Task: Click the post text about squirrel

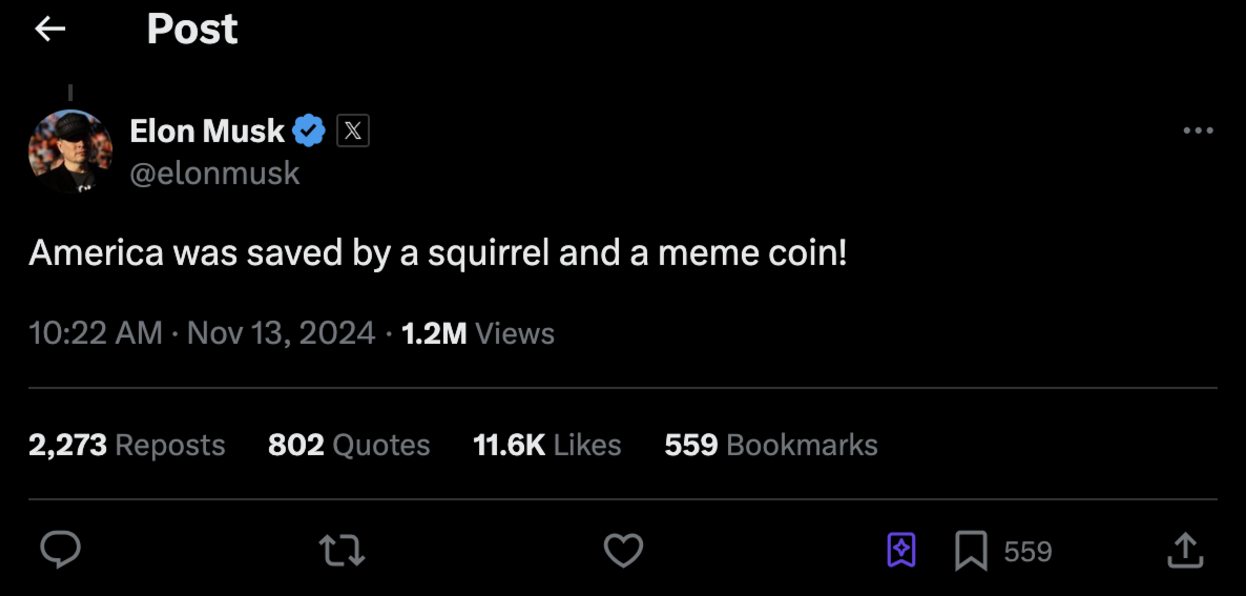Action: click(438, 253)
